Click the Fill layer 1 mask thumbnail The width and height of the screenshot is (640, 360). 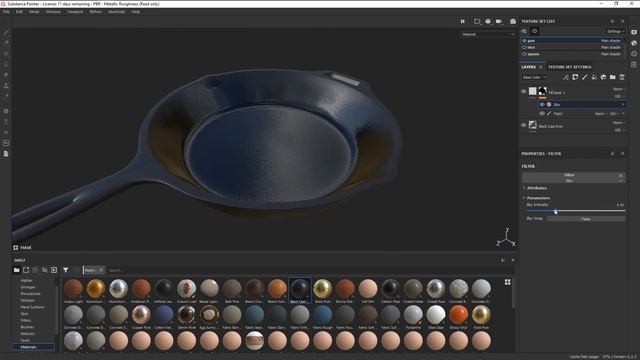click(x=542, y=91)
